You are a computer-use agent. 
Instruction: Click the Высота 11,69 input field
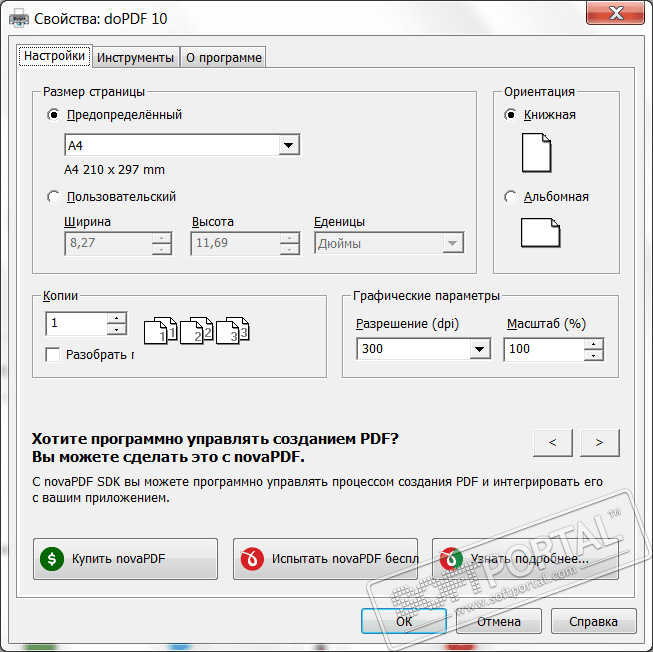[236, 243]
